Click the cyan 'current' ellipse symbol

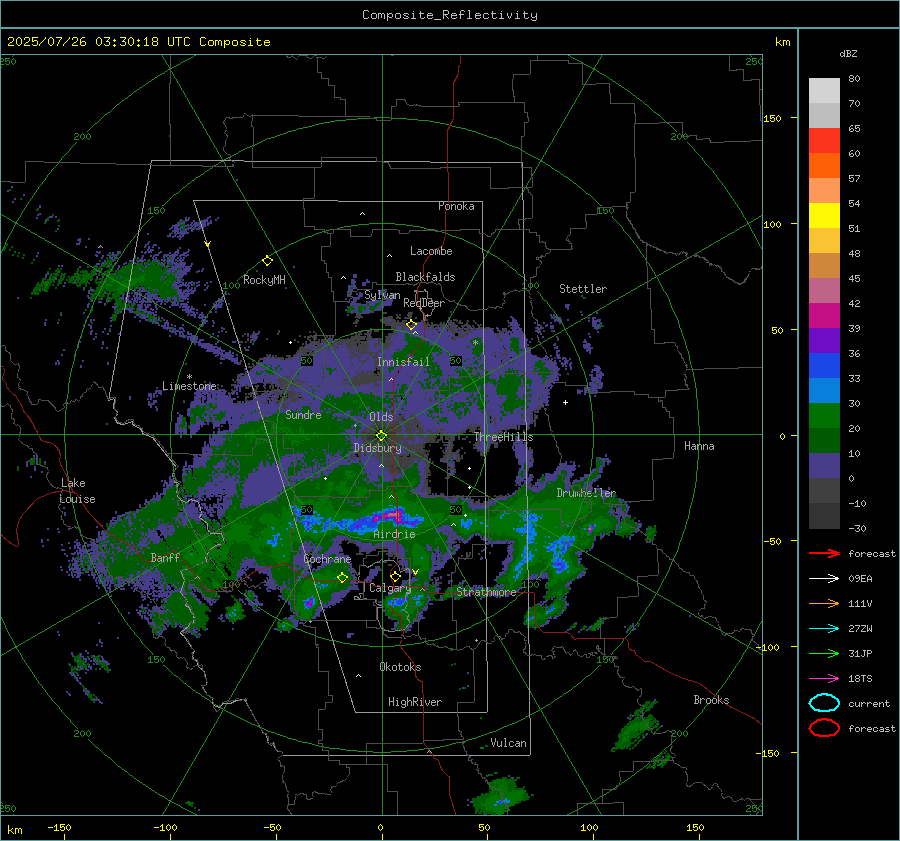tap(824, 703)
